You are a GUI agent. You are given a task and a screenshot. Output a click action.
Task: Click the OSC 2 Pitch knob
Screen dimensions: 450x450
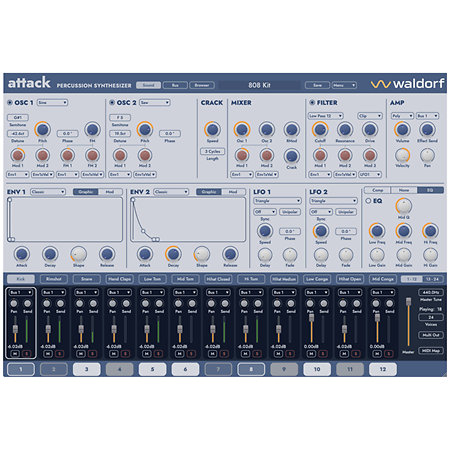tap(145, 129)
